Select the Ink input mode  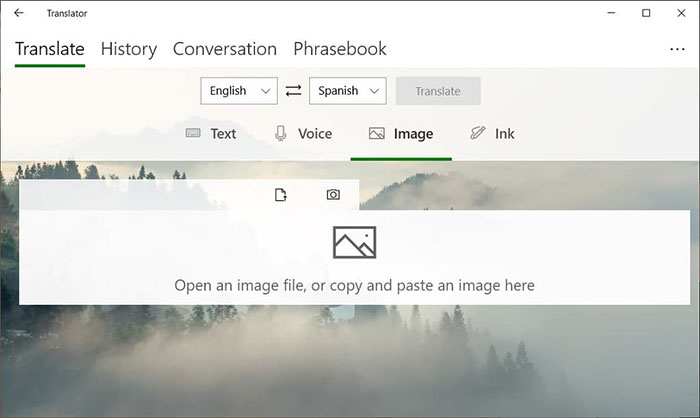pyautogui.click(x=492, y=134)
